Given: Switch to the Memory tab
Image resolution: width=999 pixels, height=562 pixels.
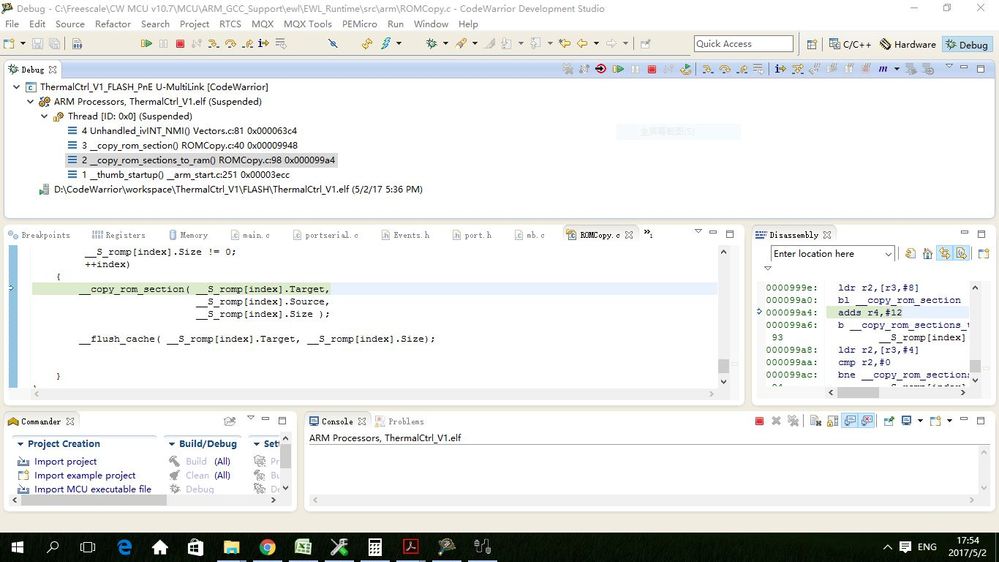Looking at the screenshot, I should click(189, 235).
